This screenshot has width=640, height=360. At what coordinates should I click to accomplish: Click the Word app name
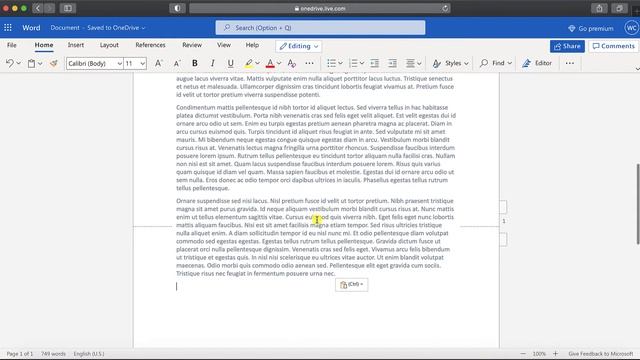click(31, 28)
